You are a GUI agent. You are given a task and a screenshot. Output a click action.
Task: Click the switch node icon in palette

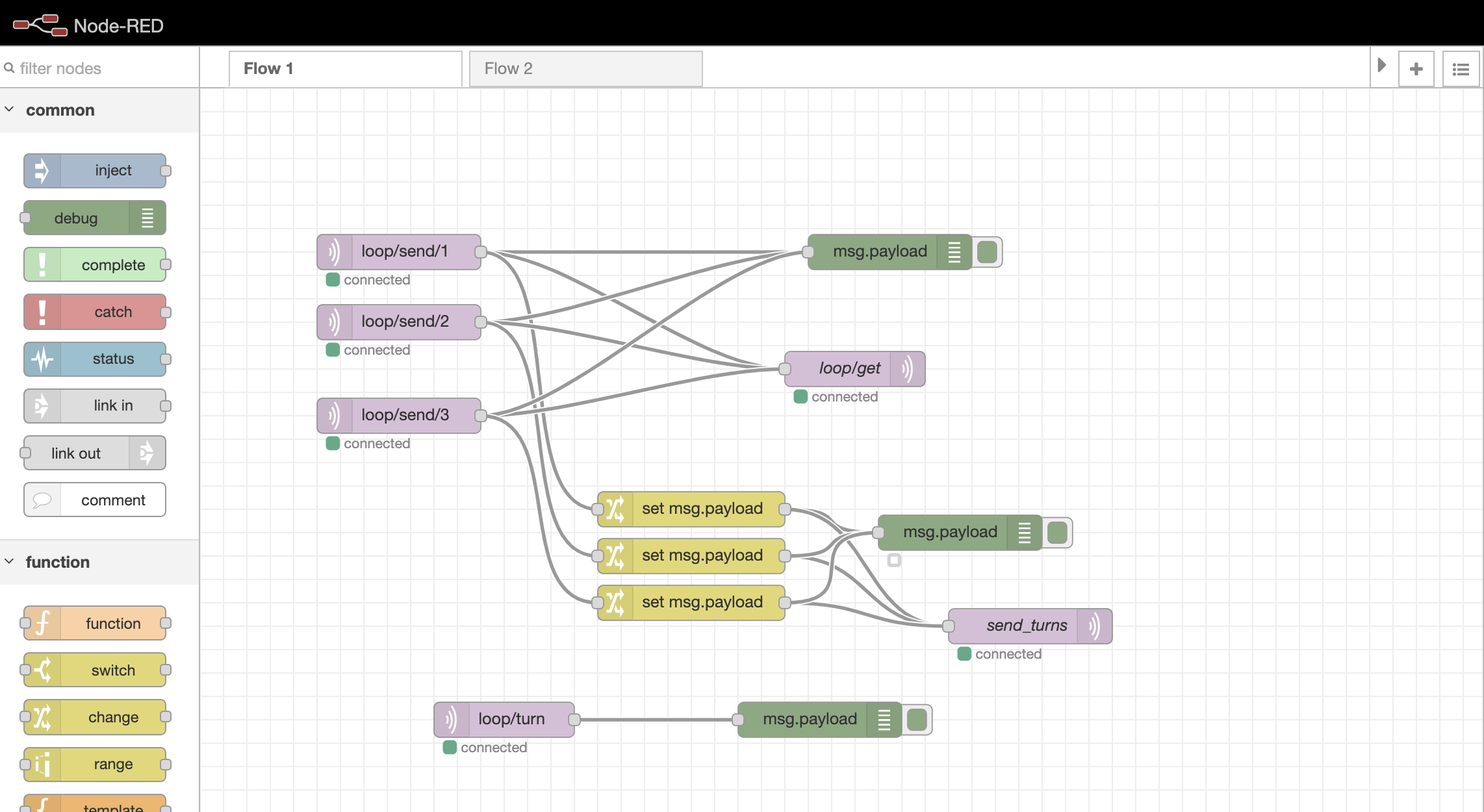pos(42,670)
